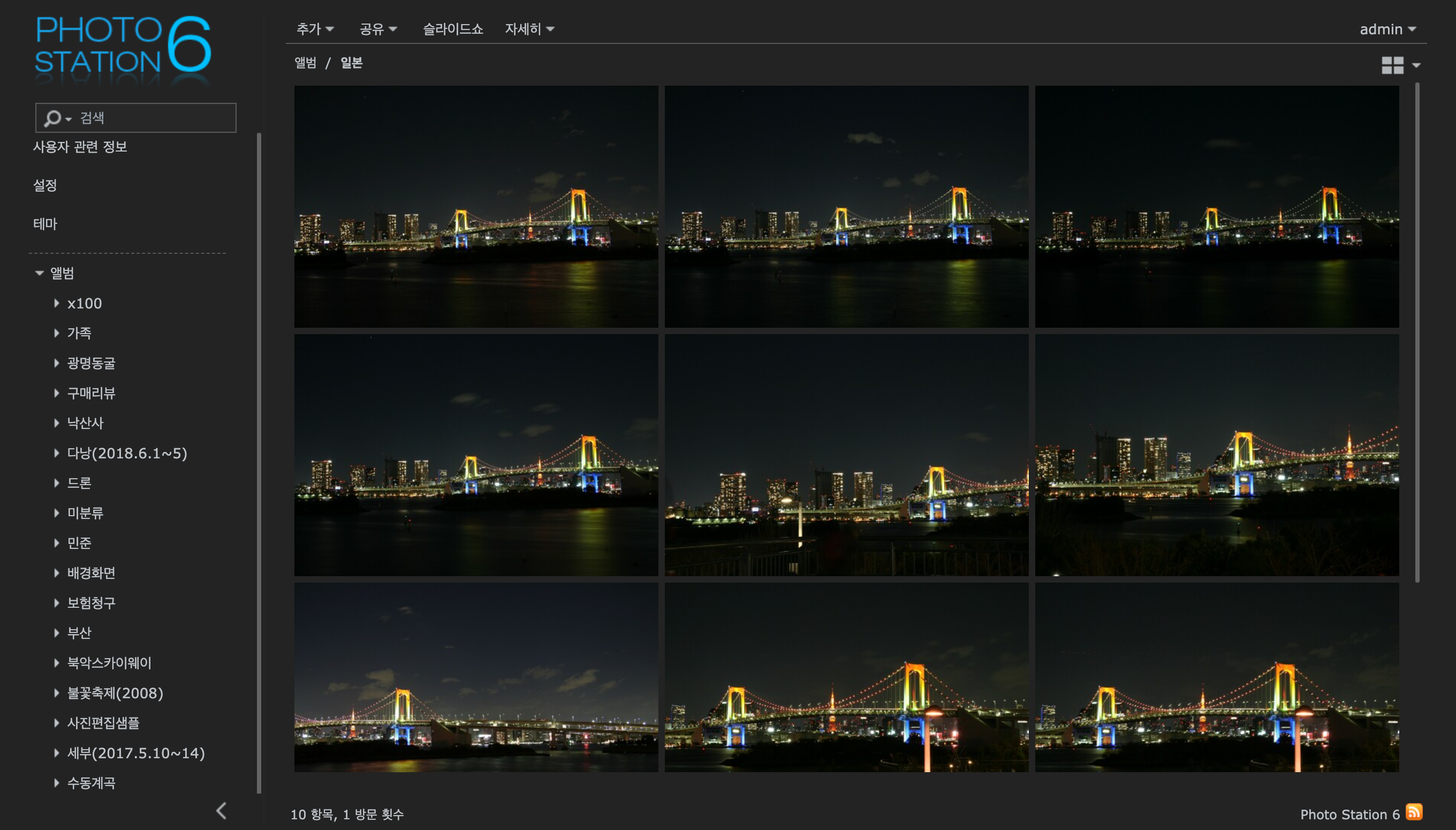Viewport: 1456px width, 830px height.
Task: Collapse the 앨범 tree section
Action: pos(39,273)
